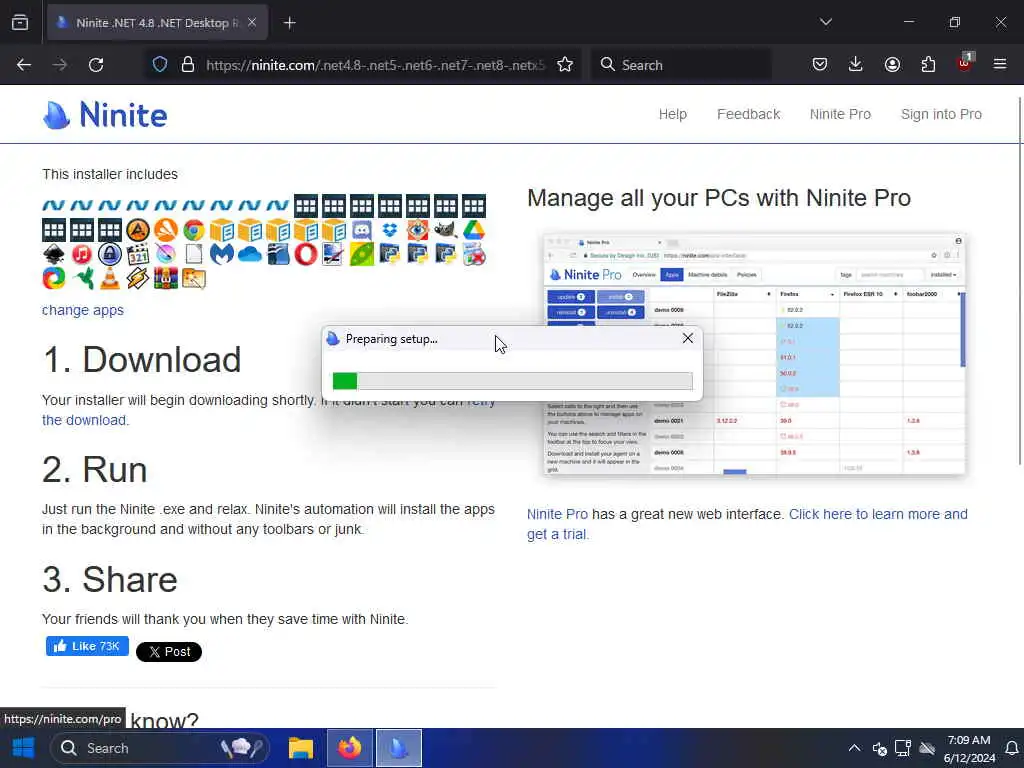Click the Ninite Pro screenshot thumbnail
The width and height of the screenshot is (1024, 768).
pos(754,354)
